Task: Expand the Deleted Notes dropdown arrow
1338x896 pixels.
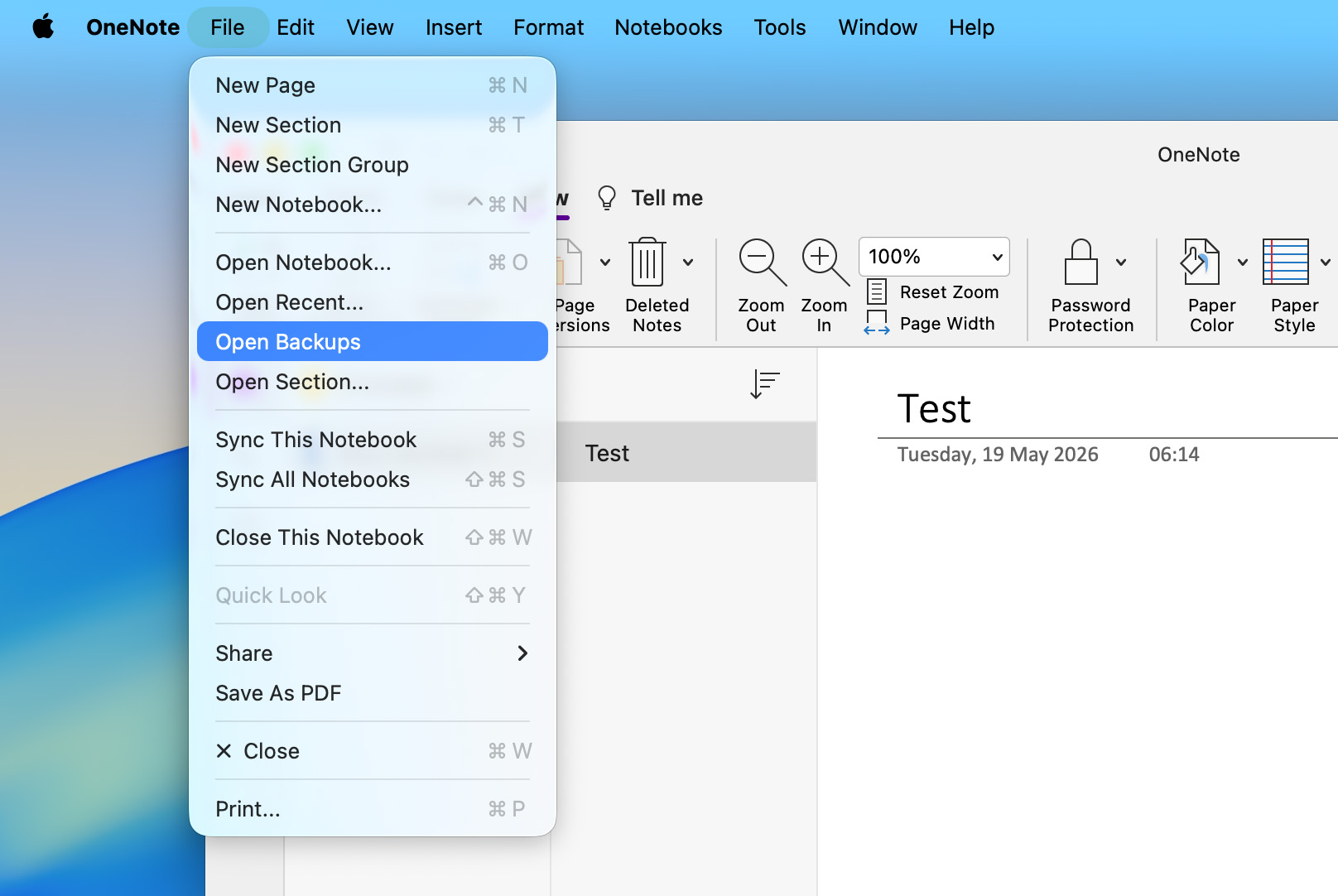Action: (x=688, y=263)
